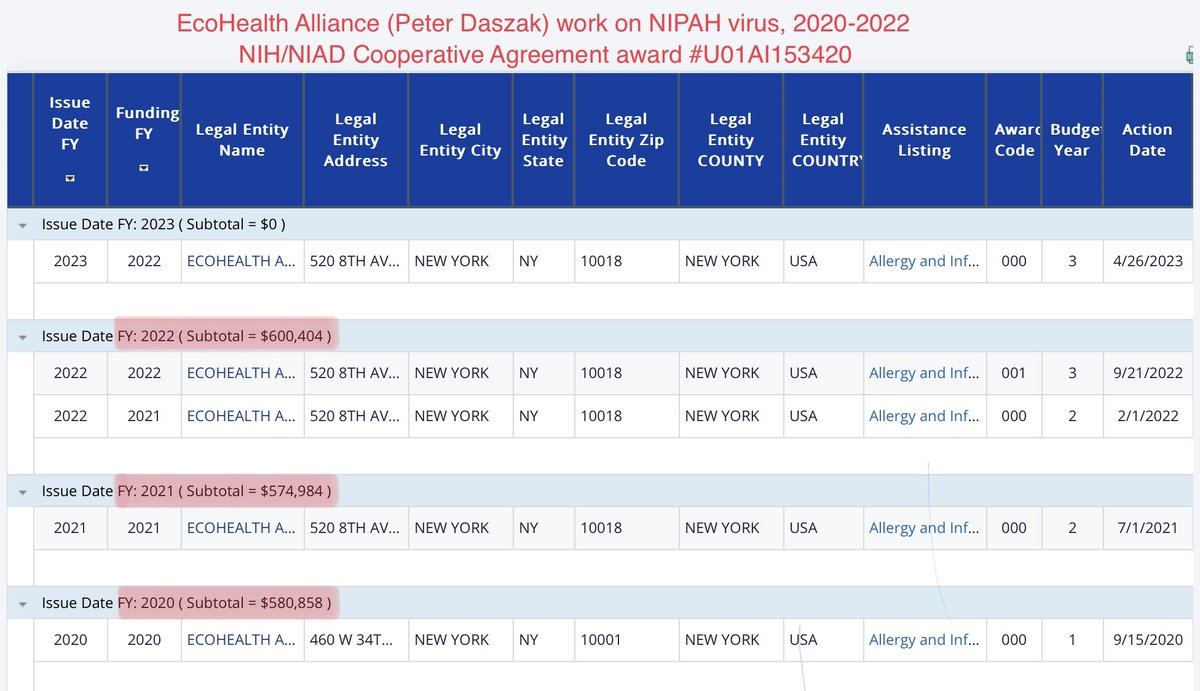Open ECOHEALTH link in the 2023 row
Image resolution: width=1200 pixels, height=691 pixels.
[242, 261]
